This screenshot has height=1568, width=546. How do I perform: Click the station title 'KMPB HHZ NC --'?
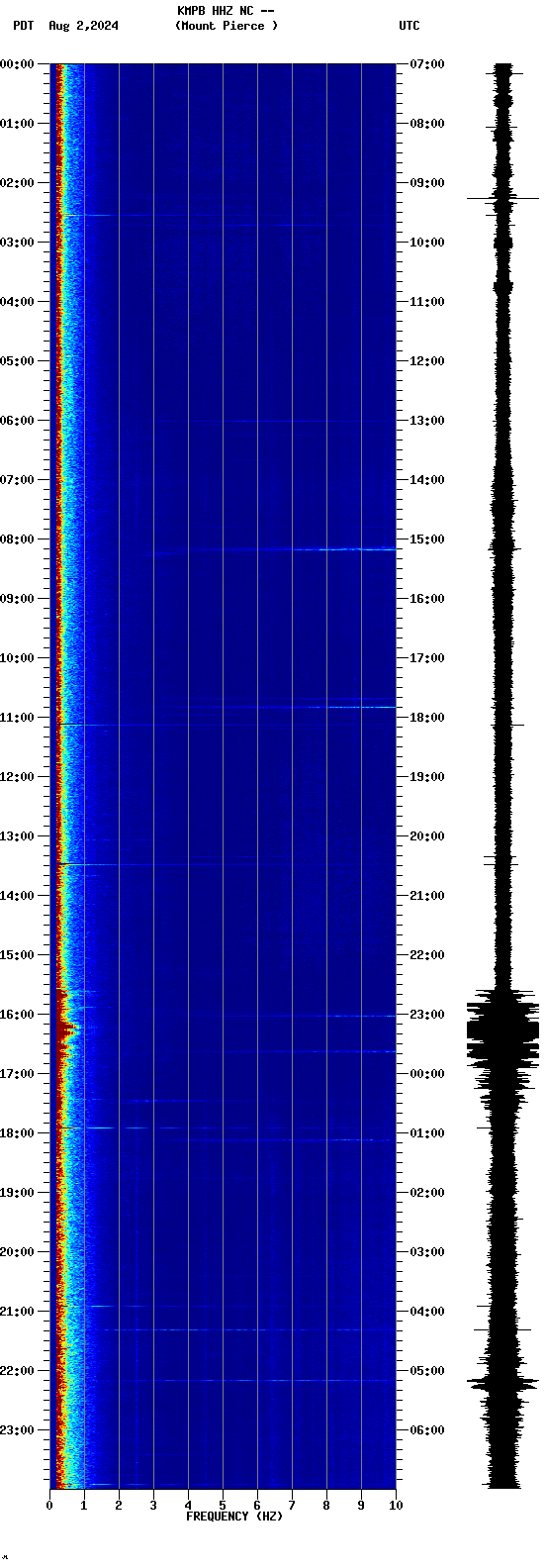coord(226,11)
